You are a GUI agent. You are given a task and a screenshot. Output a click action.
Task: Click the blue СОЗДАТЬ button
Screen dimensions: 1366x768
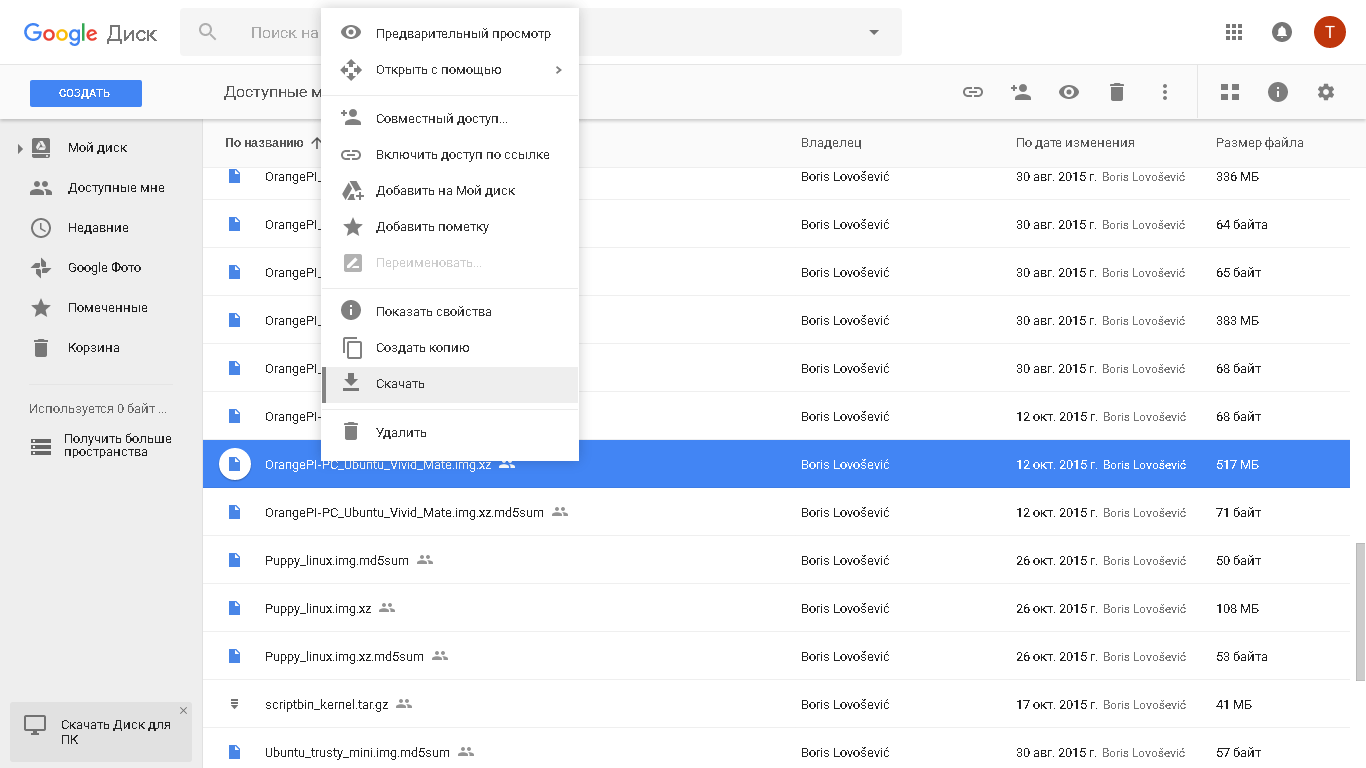86,93
